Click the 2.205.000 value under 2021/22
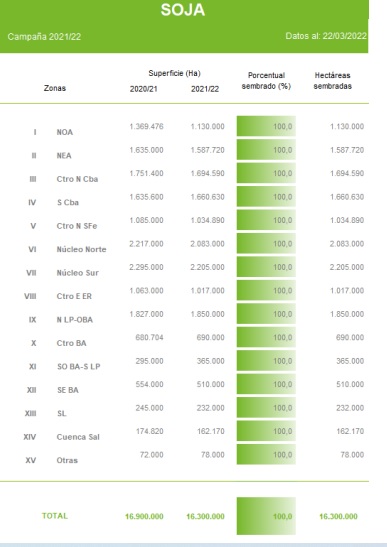387x547 pixels. 207,267
